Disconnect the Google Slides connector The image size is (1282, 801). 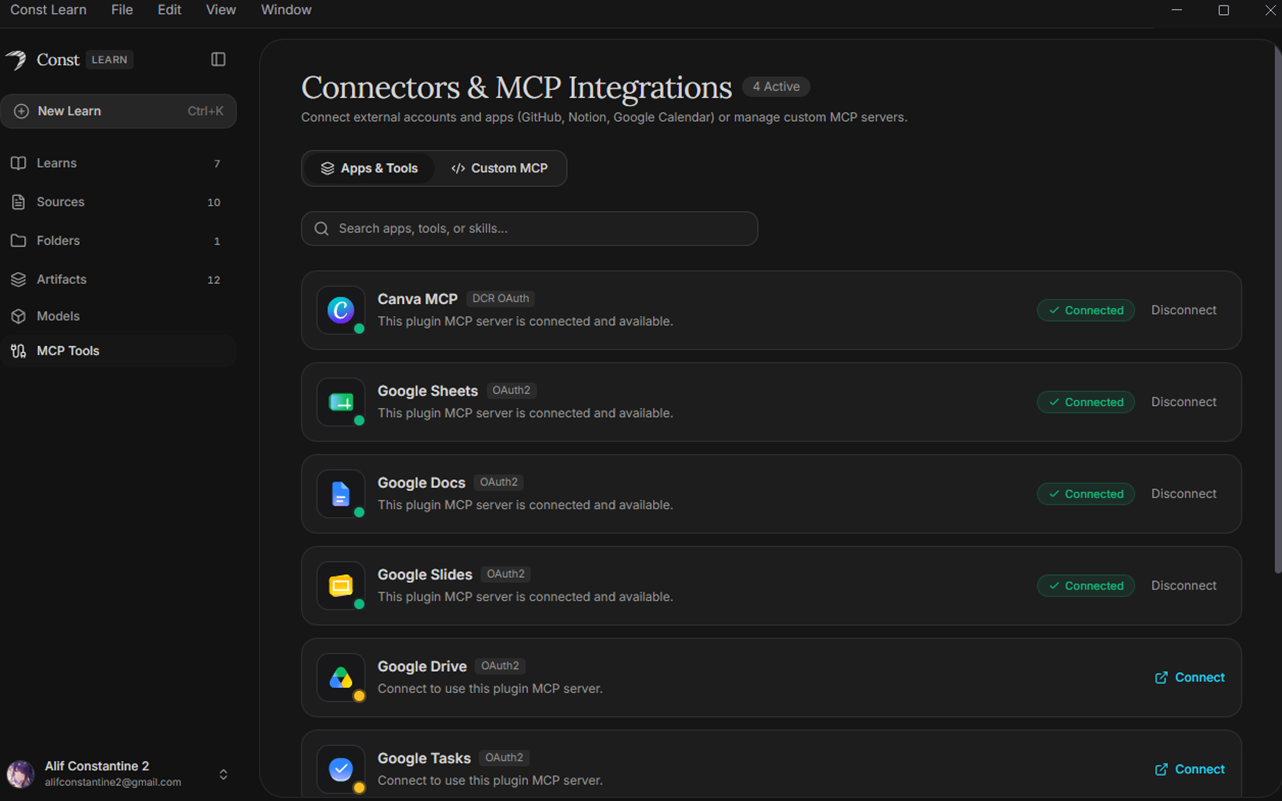coord(1184,586)
